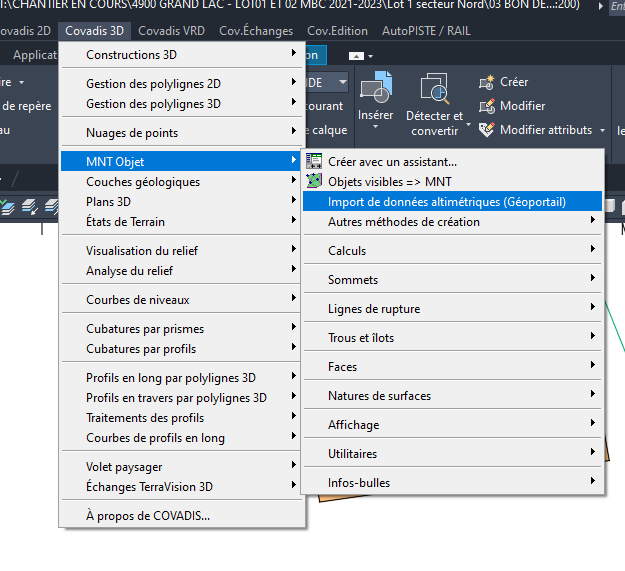Open the Cov.Edition menu
This screenshot has height=571, width=625.
point(337,31)
